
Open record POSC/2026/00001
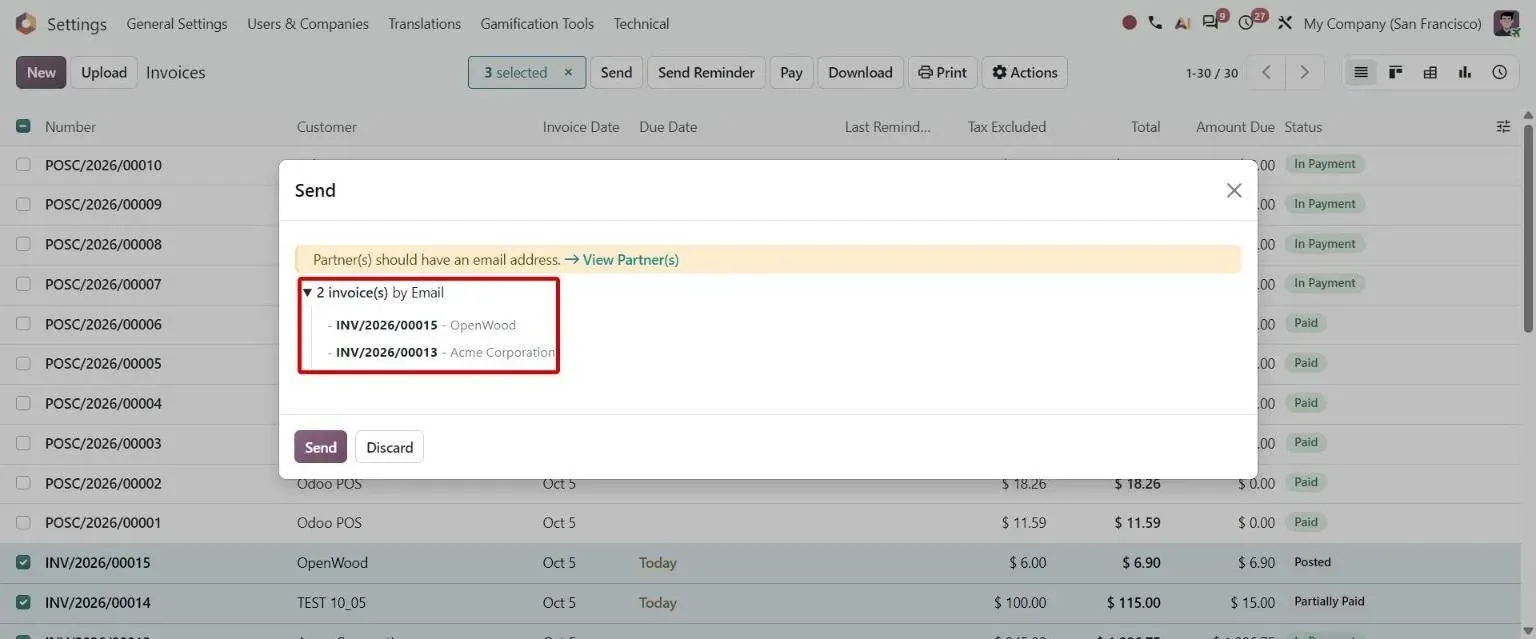(103, 523)
